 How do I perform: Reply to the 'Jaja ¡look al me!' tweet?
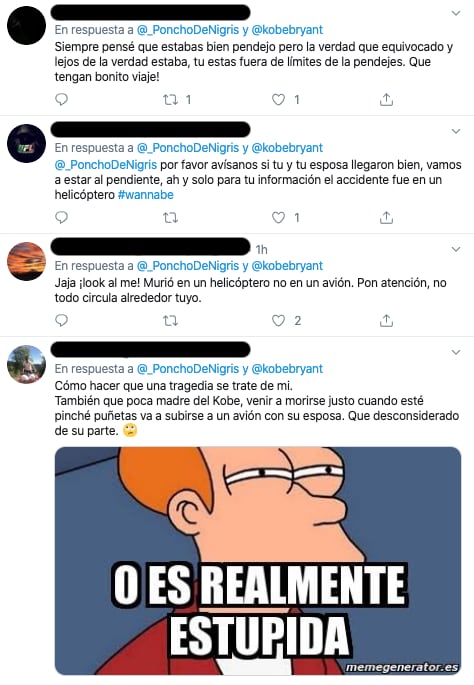62,321
